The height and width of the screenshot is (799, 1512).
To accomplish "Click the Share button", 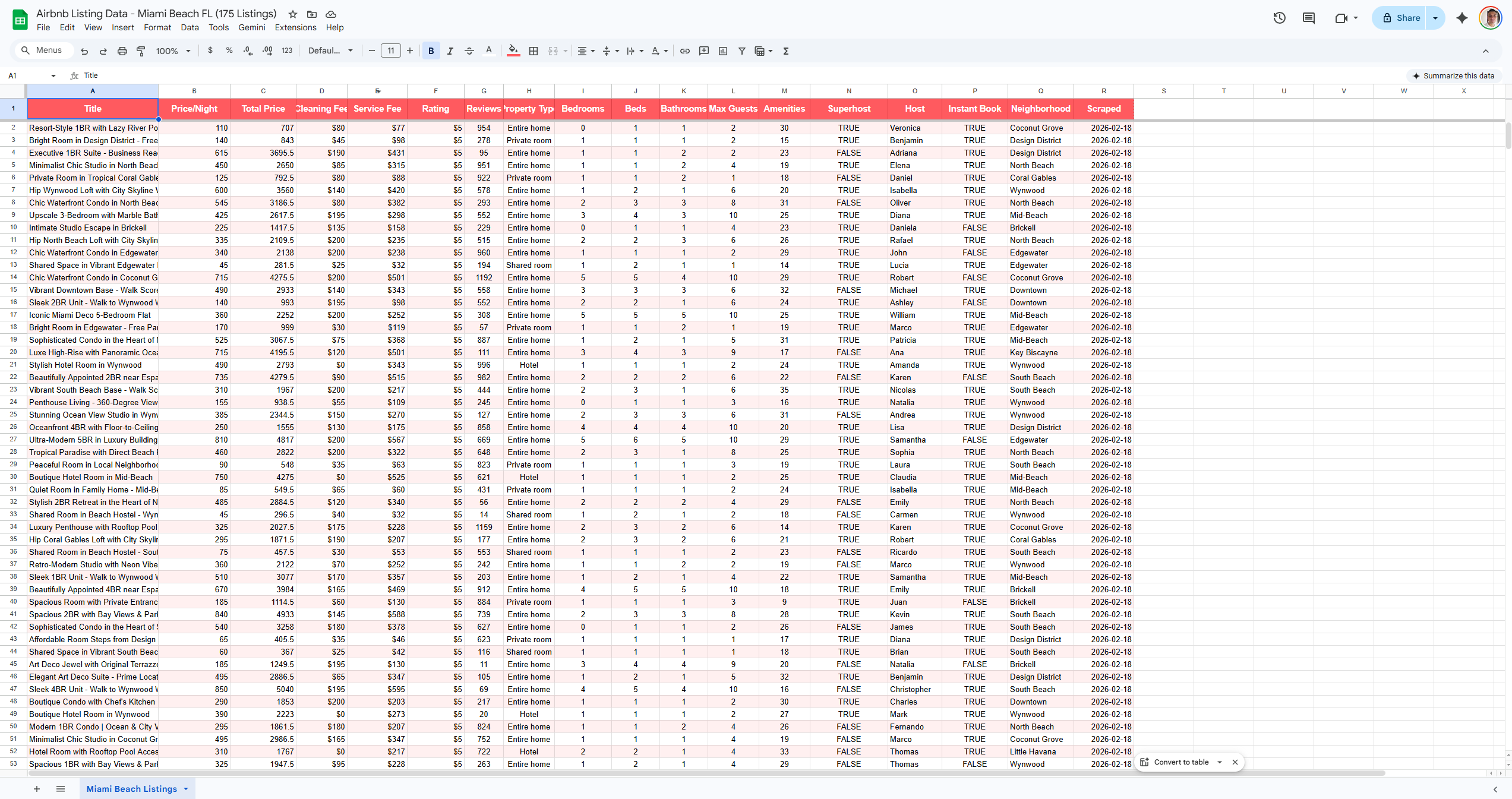I will pos(1404,18).
